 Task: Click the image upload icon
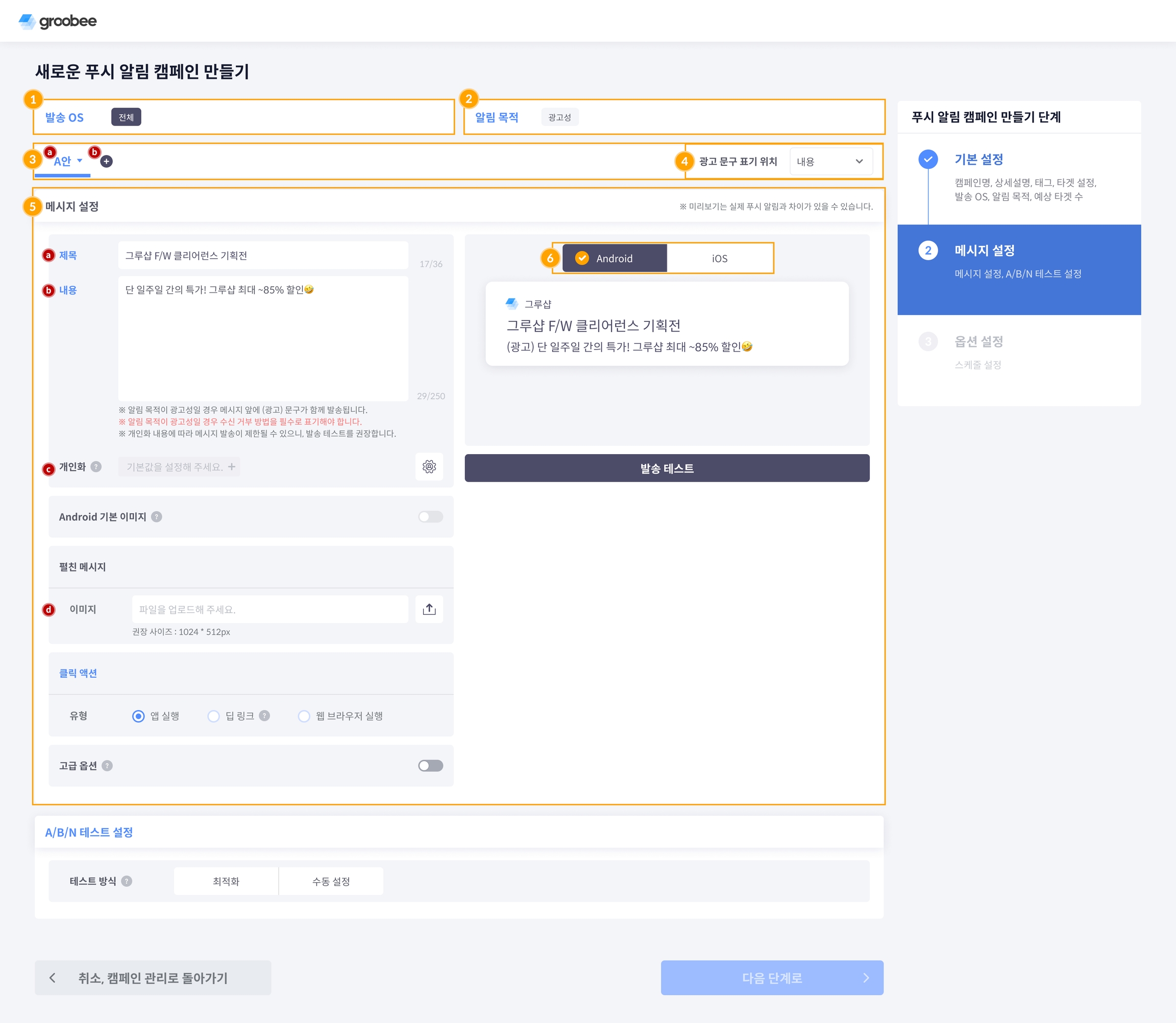(429, 609)
